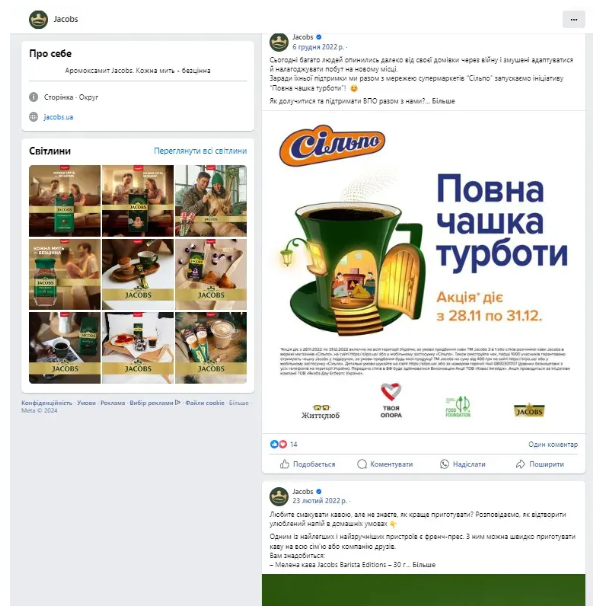Expand the french-press post with Більше
The height and width of the screenshot is (615, 602).
(x=424, y=564)
